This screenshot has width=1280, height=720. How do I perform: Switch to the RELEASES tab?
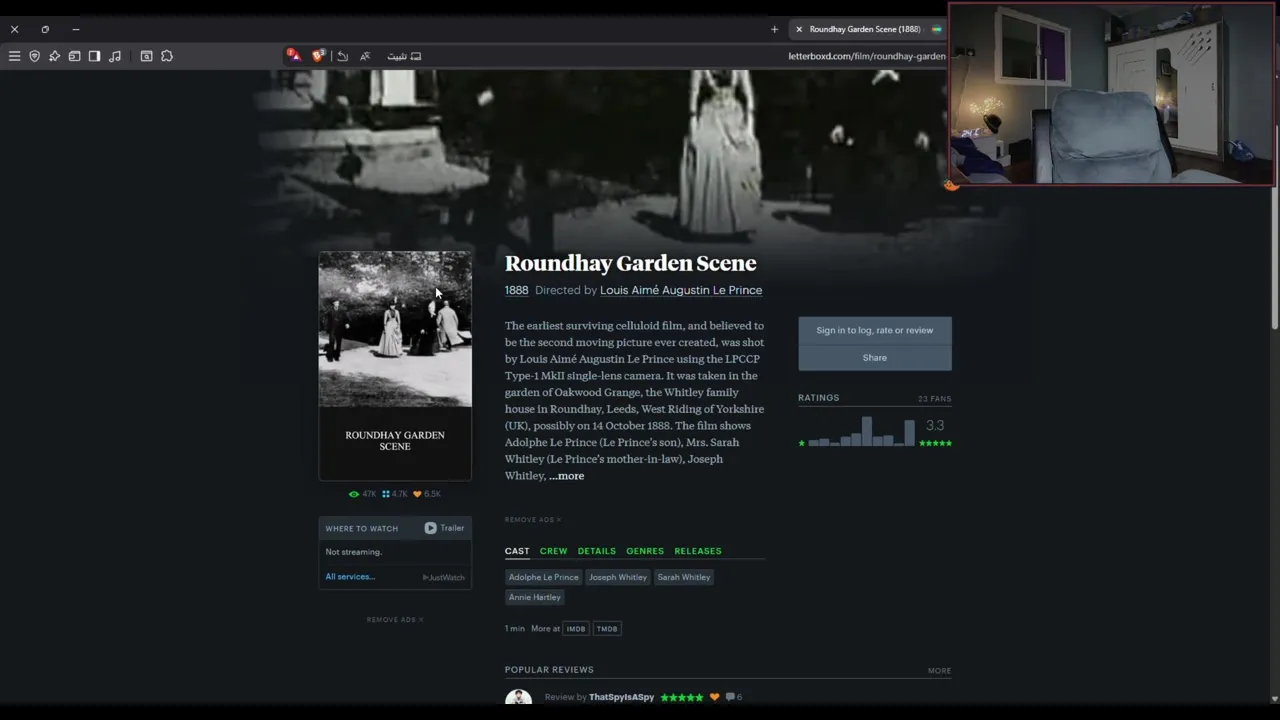pyautogui.click(x=698, y=551)
